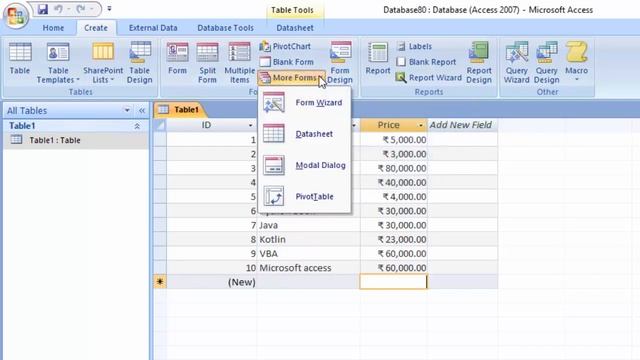
Task: Click the VBA cell
Action: click(x=308, y=253)
